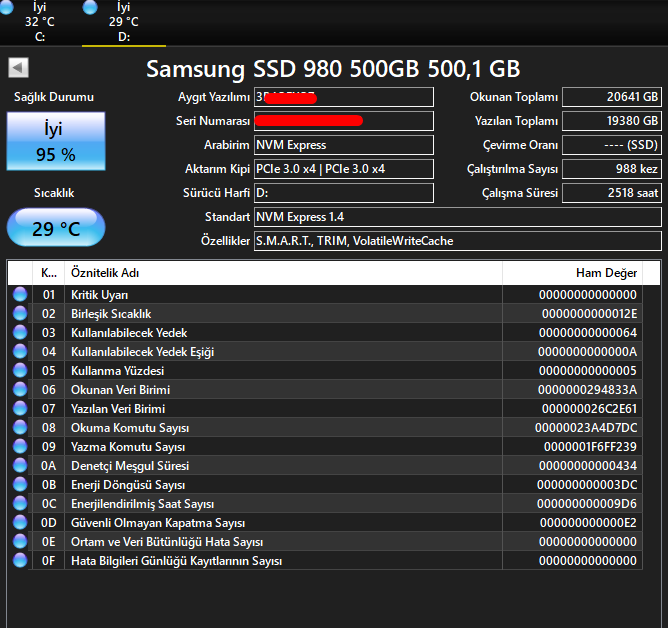Image resolution: width=668 pixels, height=628 pixels.
Task: Select the Kullanma Yüzdesi attribute name
Action: (117, 371)
